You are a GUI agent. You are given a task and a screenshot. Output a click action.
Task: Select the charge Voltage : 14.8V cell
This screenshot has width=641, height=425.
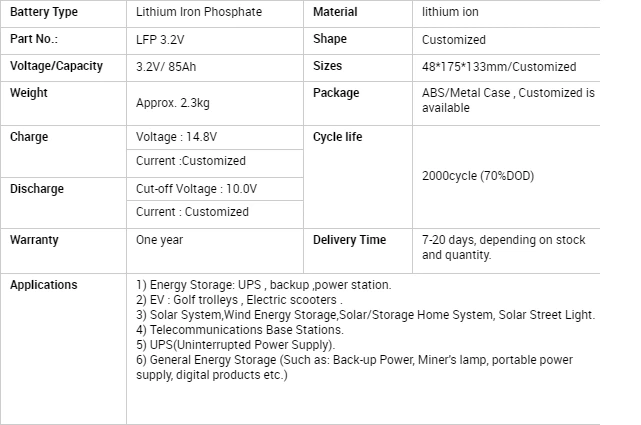pos(177,137)
